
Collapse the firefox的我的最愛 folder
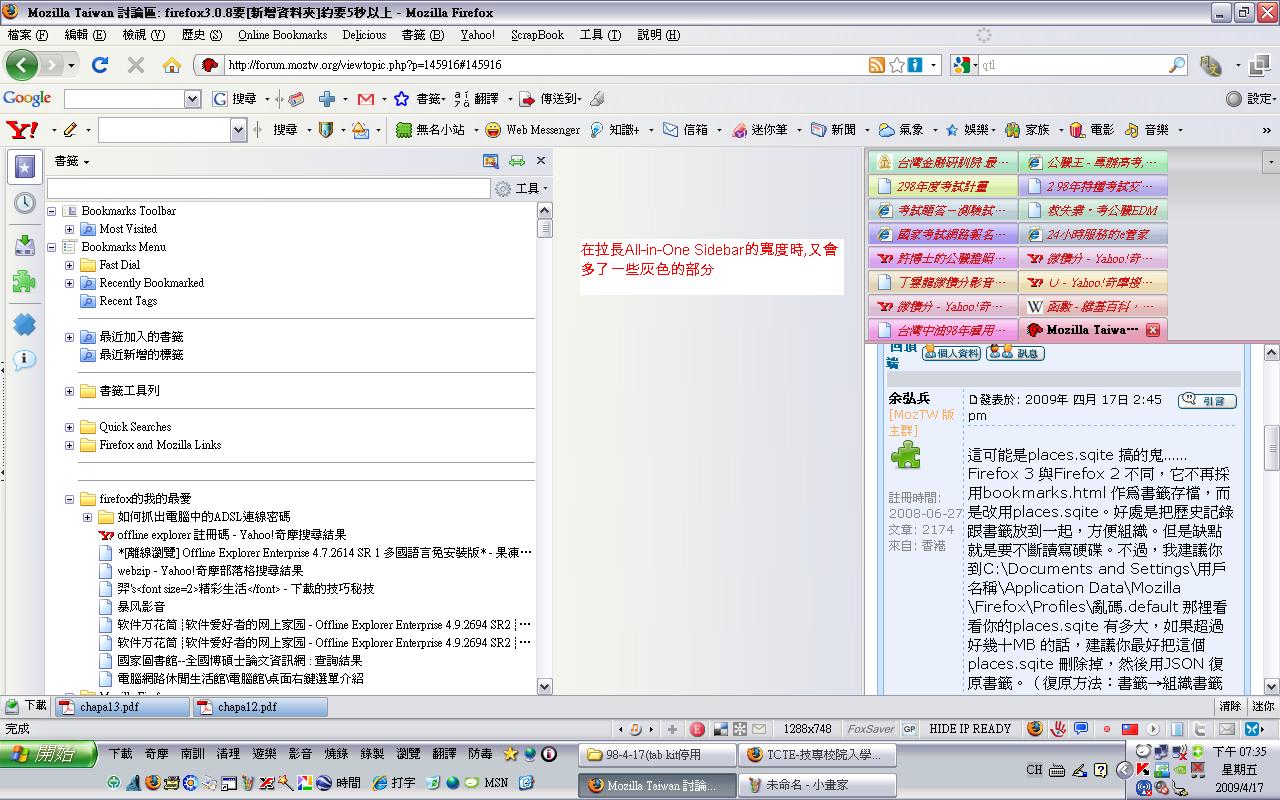pyautogui.click(x=69, y=499)
